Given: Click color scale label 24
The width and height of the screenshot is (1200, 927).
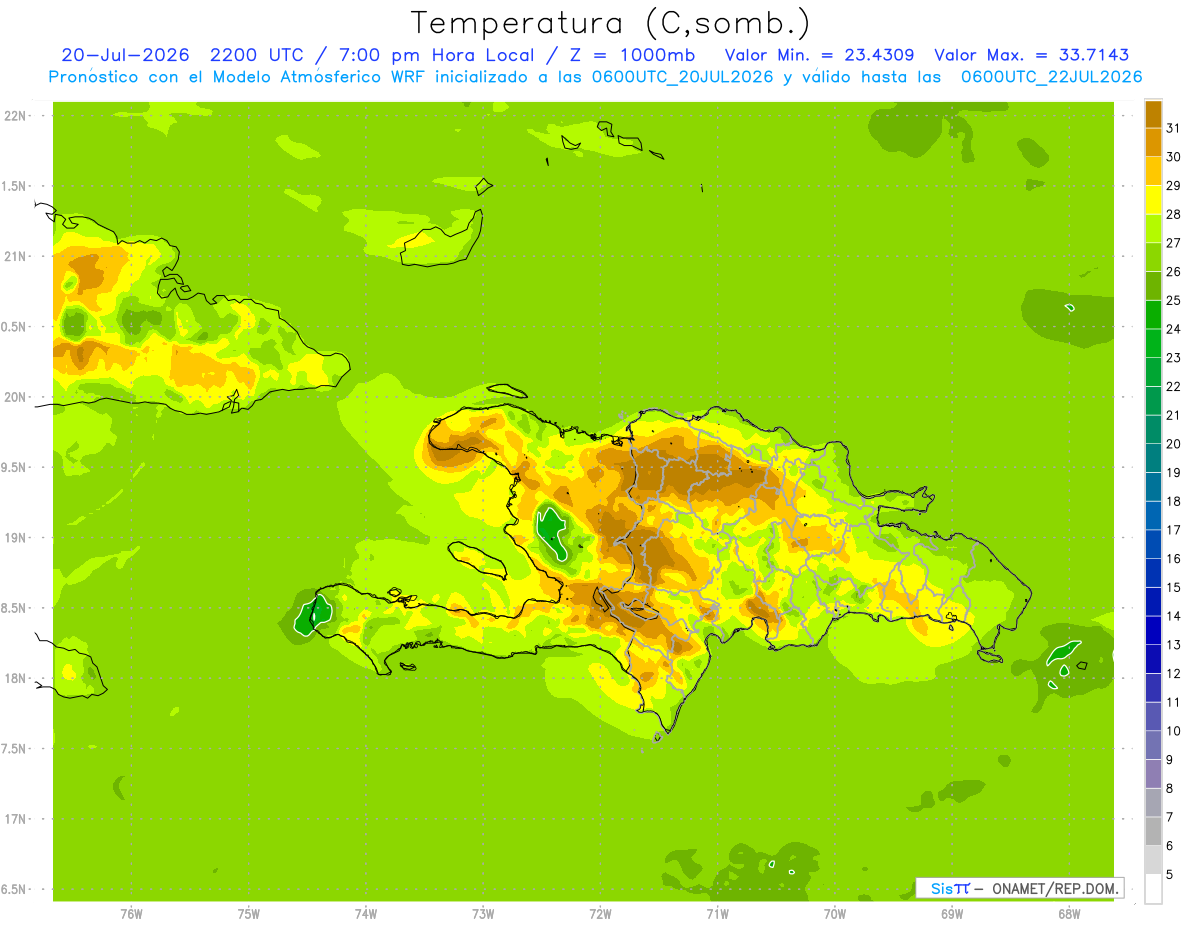Looking at the screenshot, I should (1173, 329).
